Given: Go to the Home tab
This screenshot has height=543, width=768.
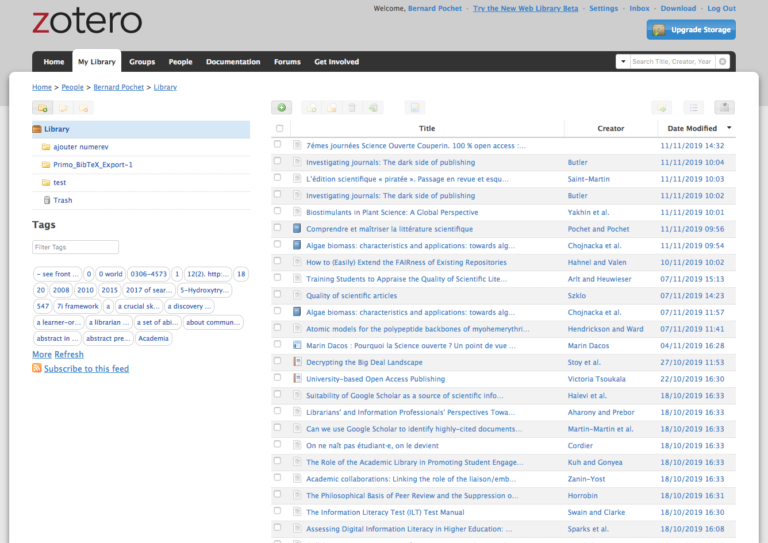Looking at the screenshot, I should click(x=54, y=62).
